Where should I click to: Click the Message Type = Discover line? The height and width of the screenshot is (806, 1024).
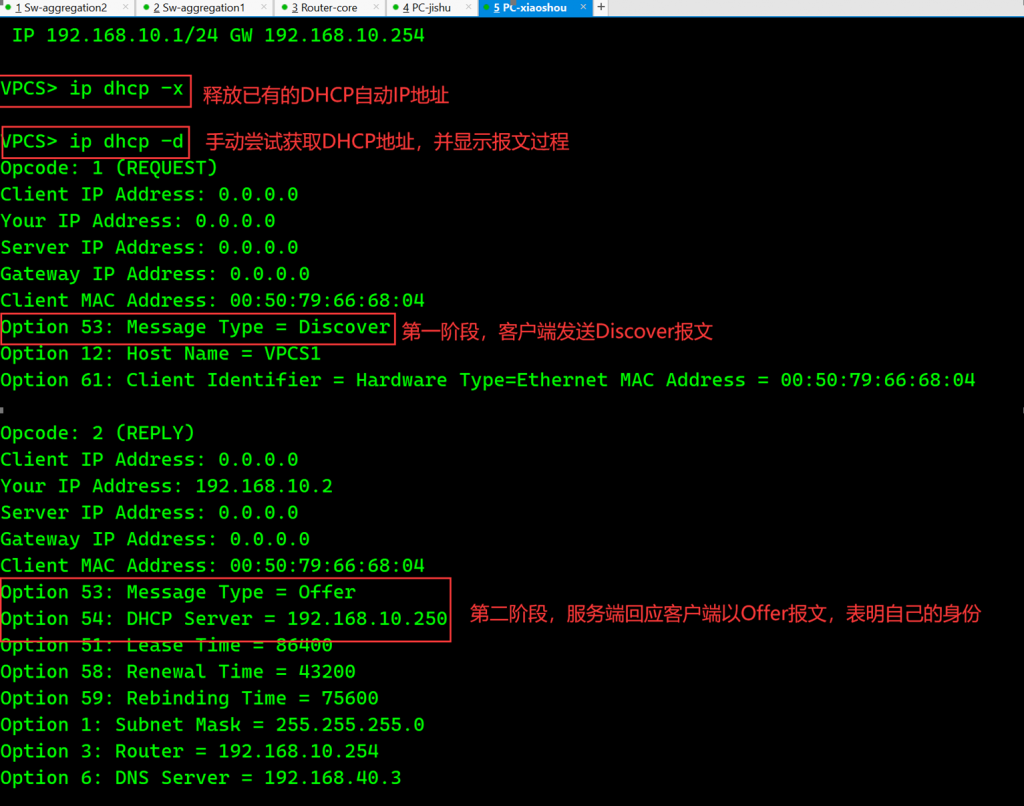point(196,327)
